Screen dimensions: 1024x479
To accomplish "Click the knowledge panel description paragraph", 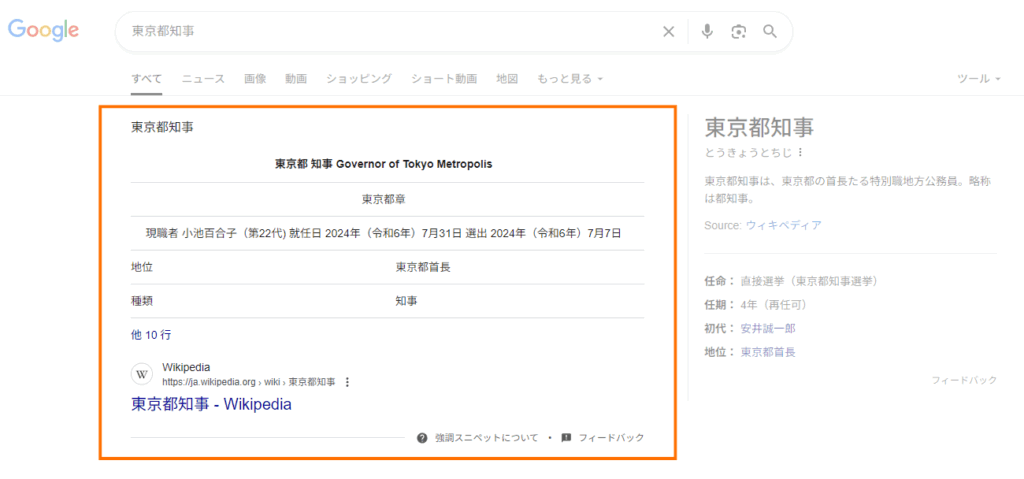I will point(850,190).
